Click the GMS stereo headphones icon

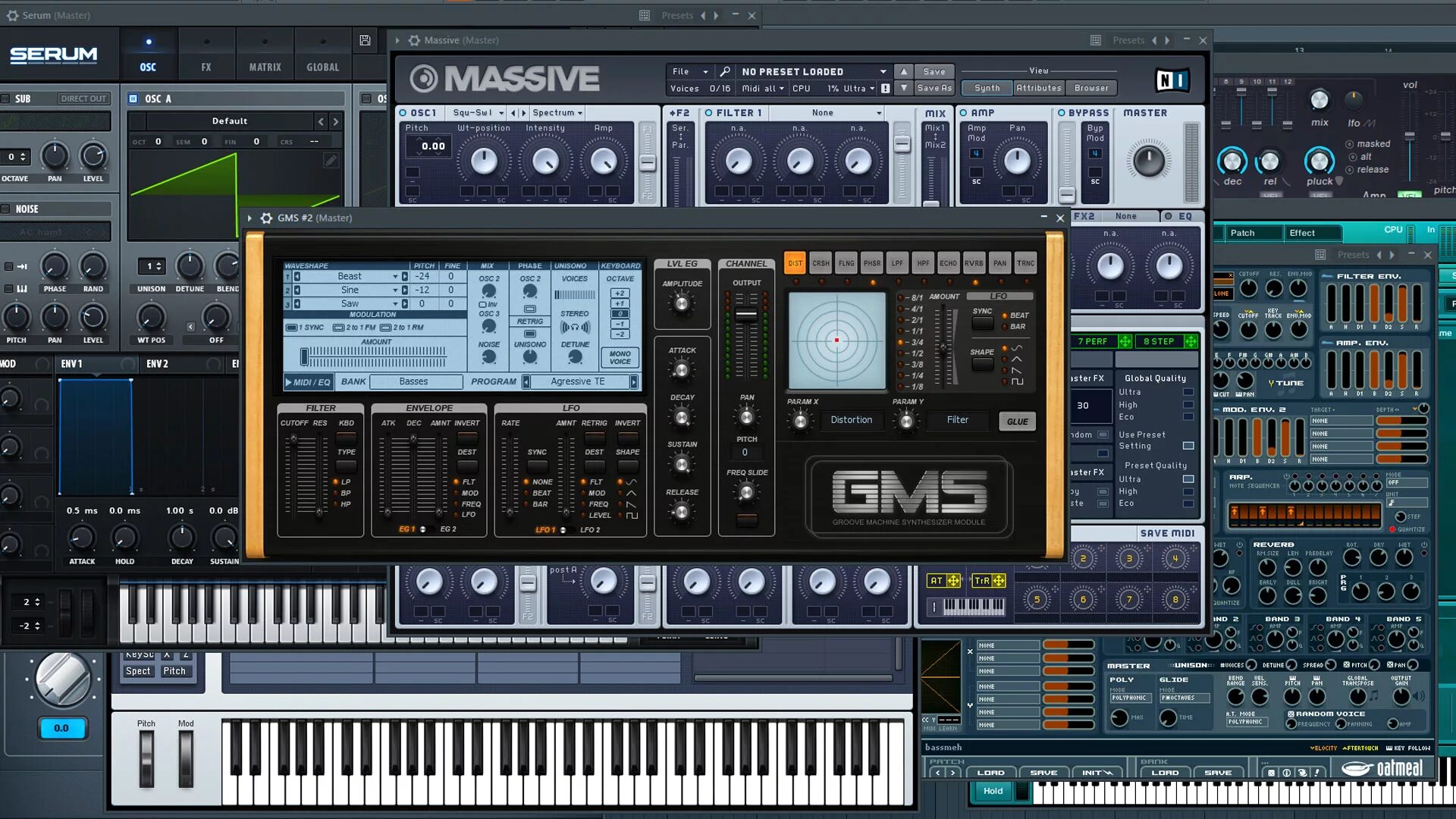tap(574, 328)
